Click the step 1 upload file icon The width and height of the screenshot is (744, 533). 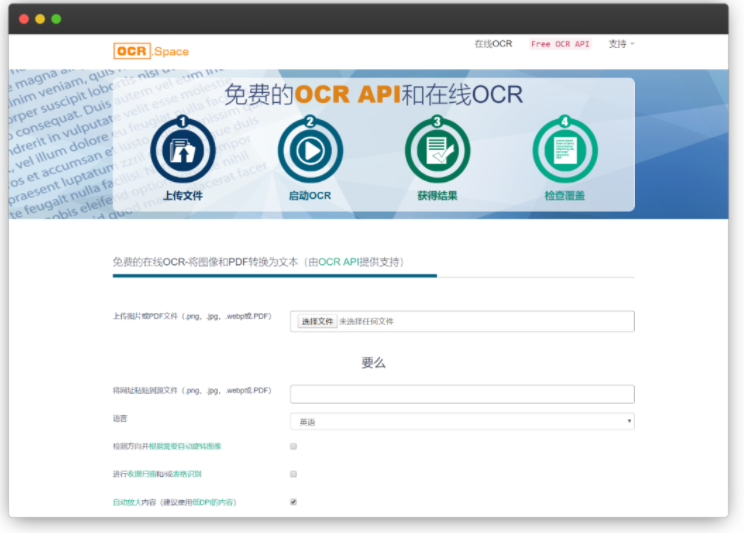coord(183,150)
